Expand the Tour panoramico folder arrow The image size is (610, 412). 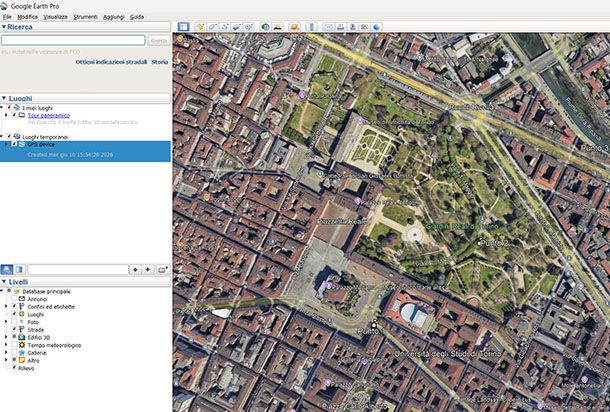point(6,115)
